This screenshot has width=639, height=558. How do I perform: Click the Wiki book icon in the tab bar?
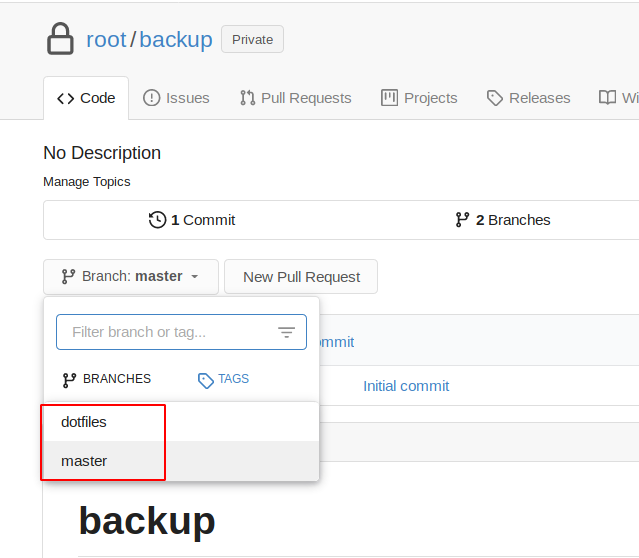point(607,98)
